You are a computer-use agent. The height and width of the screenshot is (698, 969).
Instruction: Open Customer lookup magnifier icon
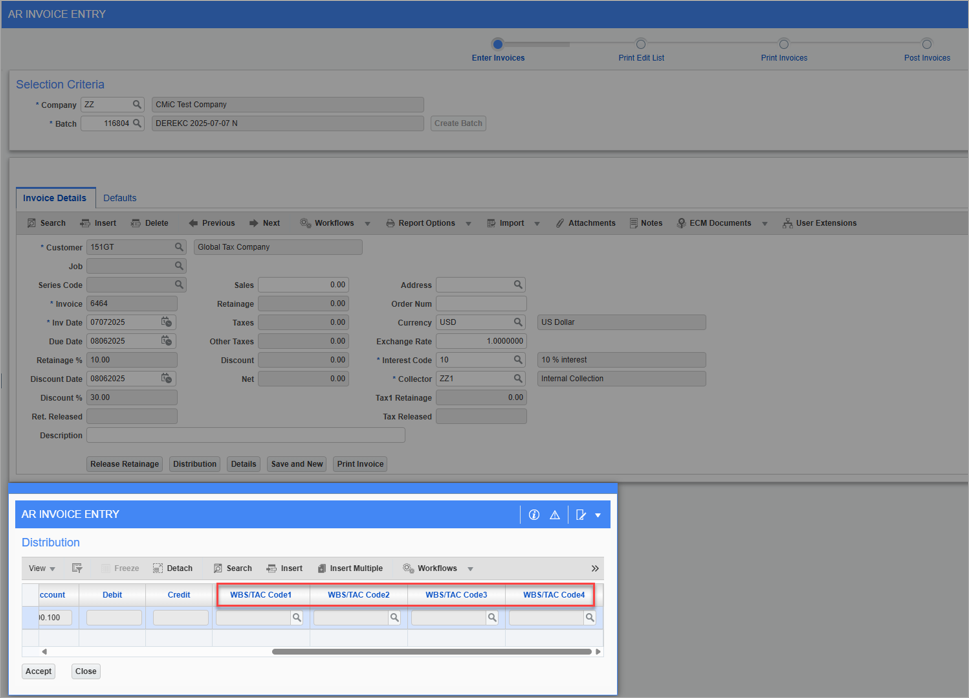point(179,247)
